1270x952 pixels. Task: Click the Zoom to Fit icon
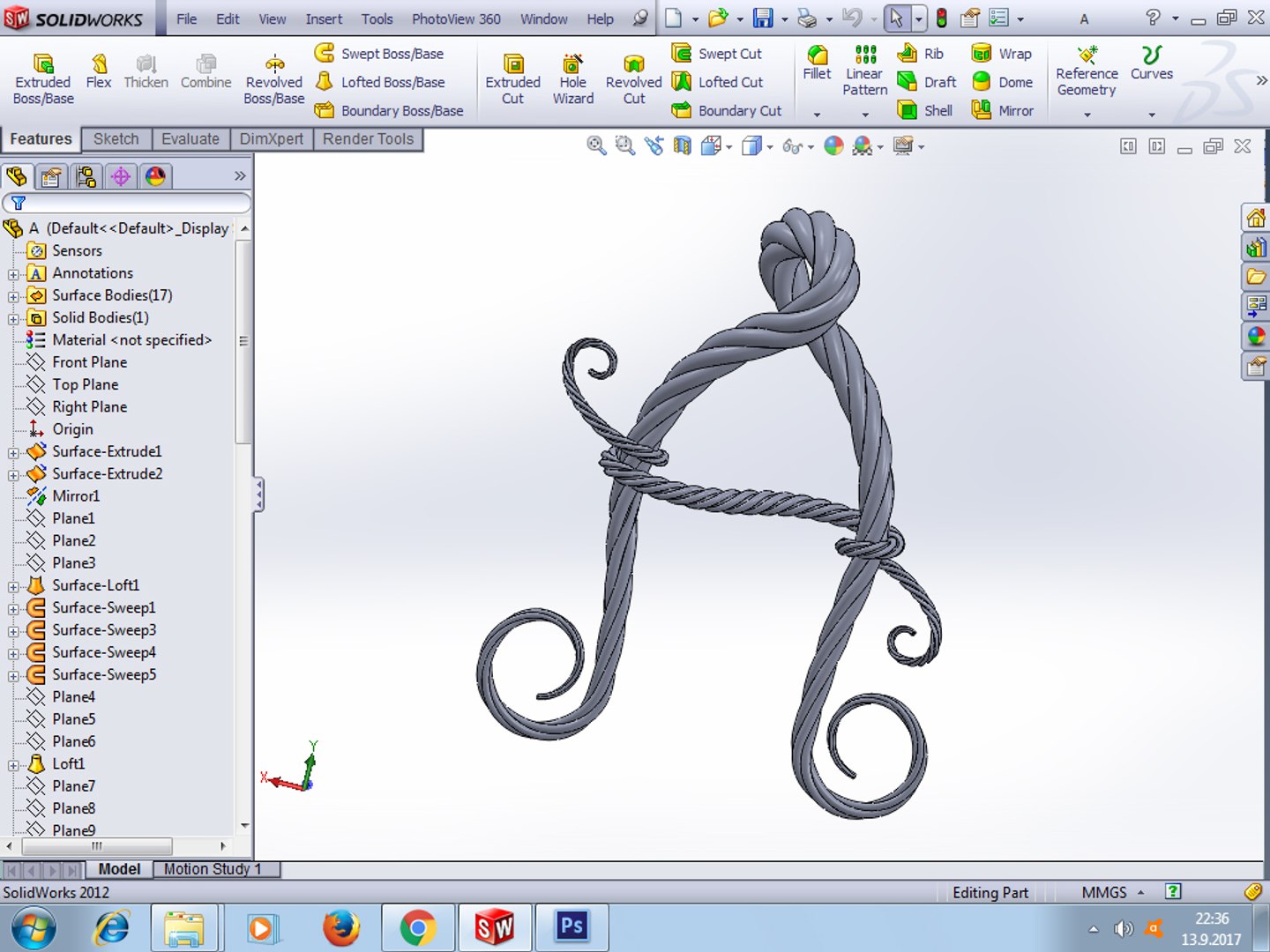[596, 146]
